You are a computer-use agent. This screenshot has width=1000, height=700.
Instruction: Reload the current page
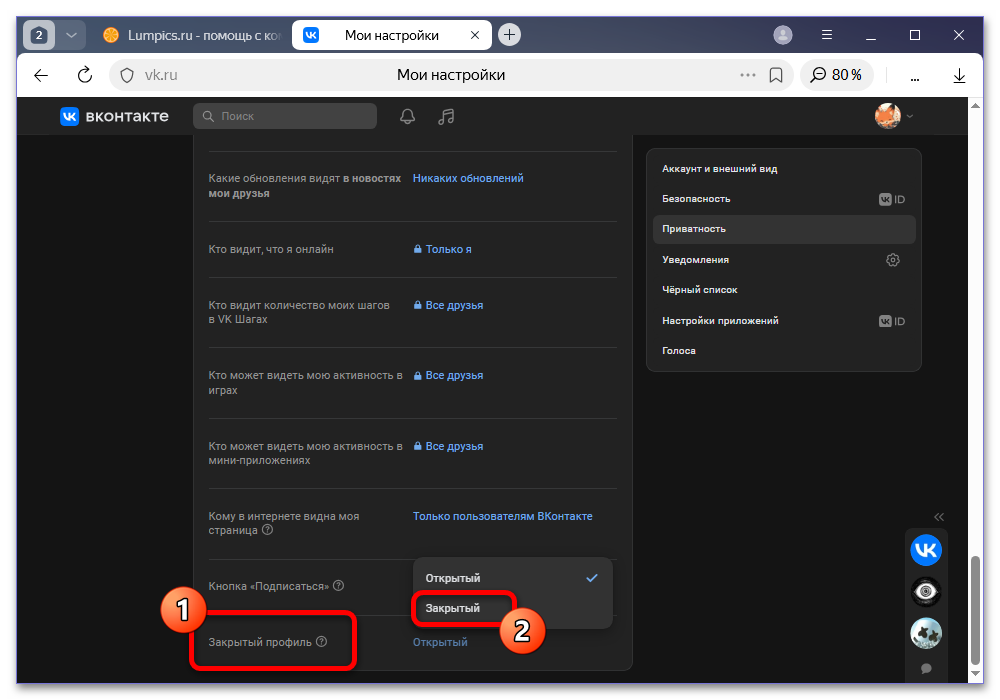click(85, 75)
